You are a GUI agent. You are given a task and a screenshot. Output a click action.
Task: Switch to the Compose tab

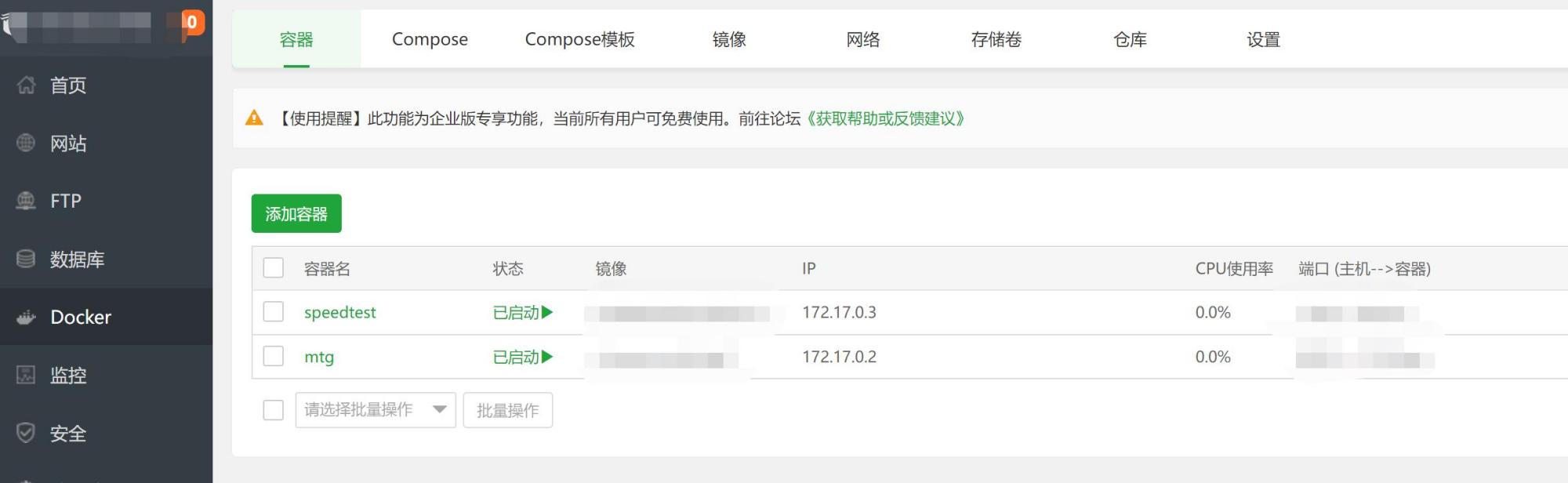click(x=430, y=39)
